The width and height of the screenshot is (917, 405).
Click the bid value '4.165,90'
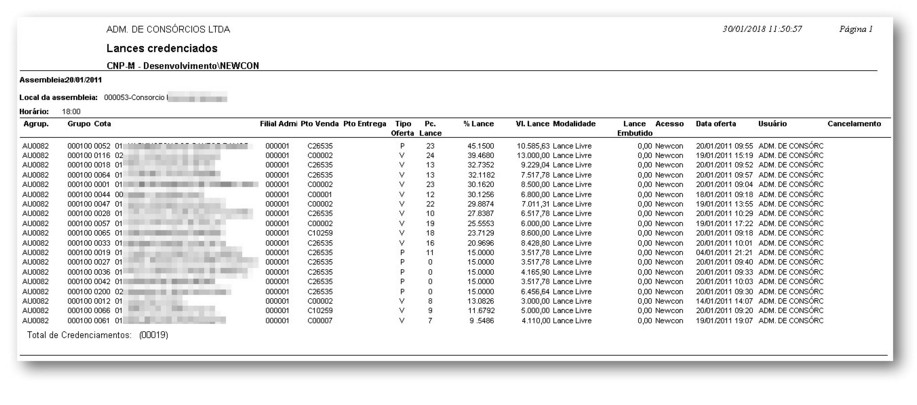tap(535, 272)
